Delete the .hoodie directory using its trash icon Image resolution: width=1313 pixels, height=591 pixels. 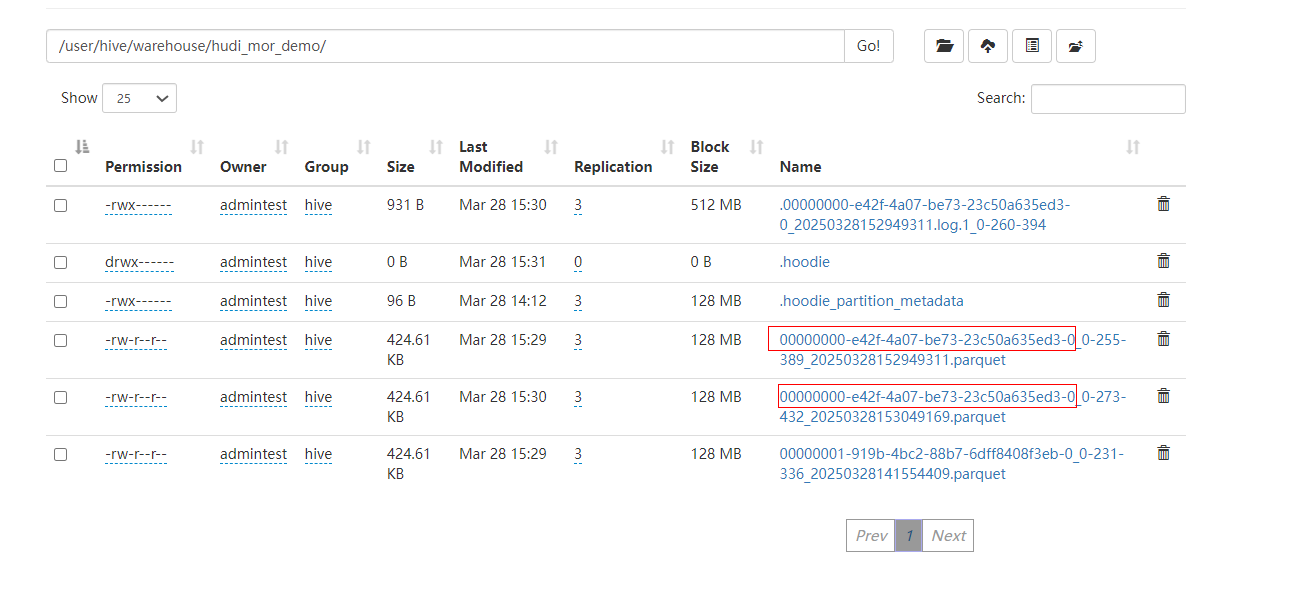click(1163, 261)
